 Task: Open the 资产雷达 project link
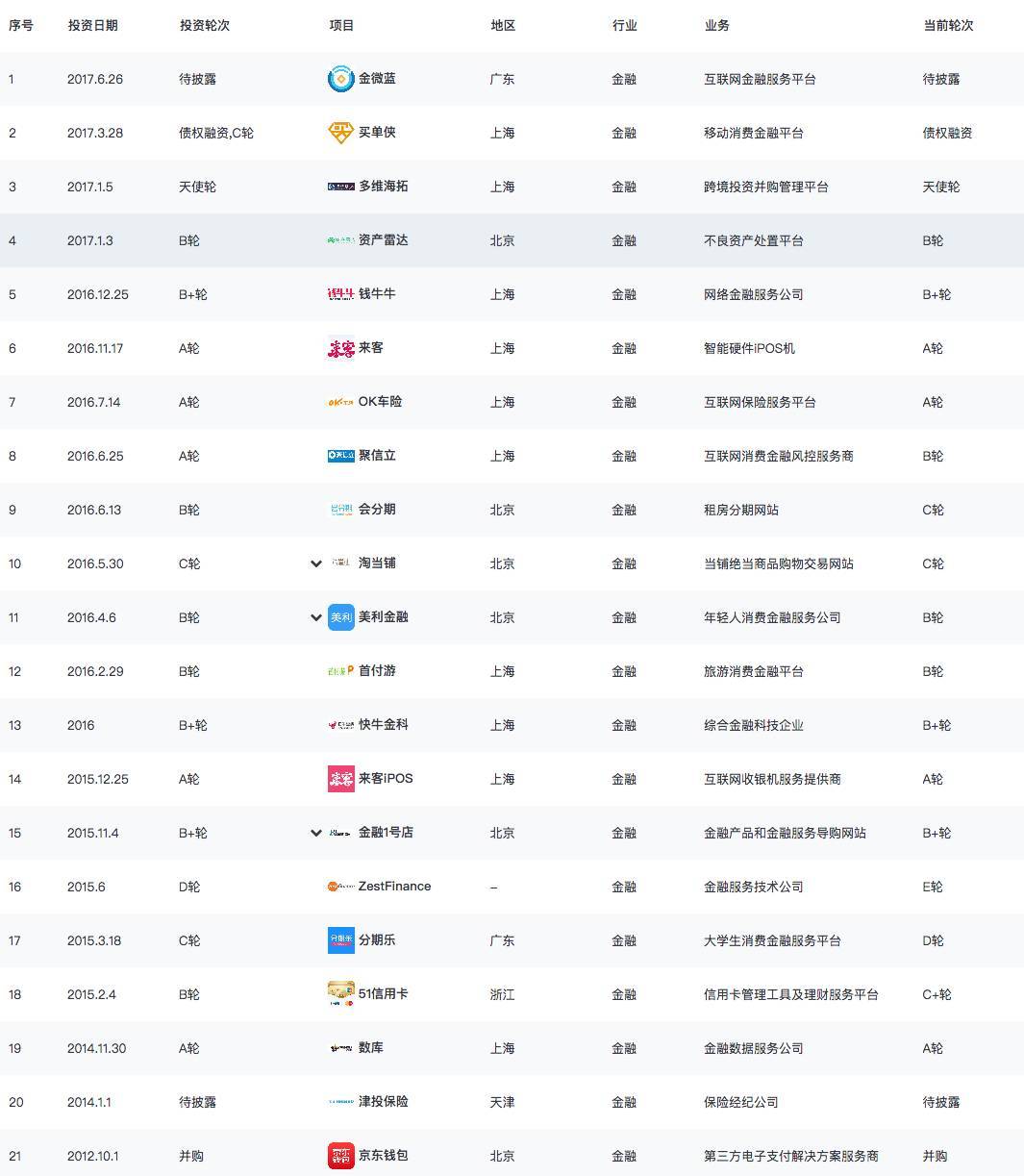[x=384, y=240]
